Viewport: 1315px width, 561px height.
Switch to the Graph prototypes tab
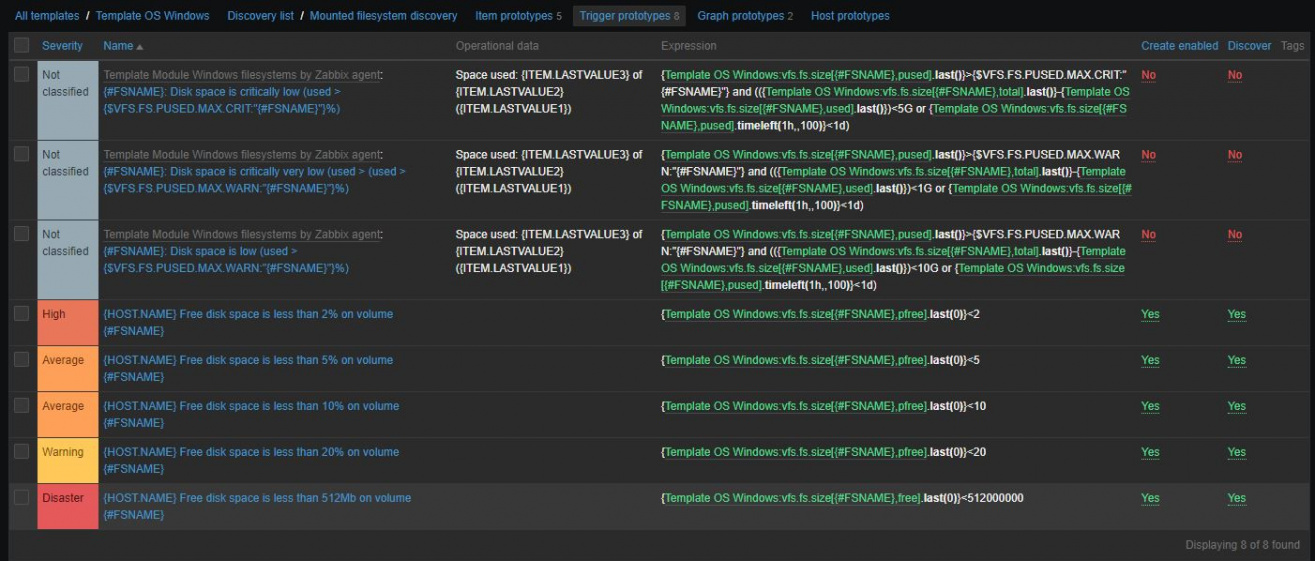click(745, 16)
